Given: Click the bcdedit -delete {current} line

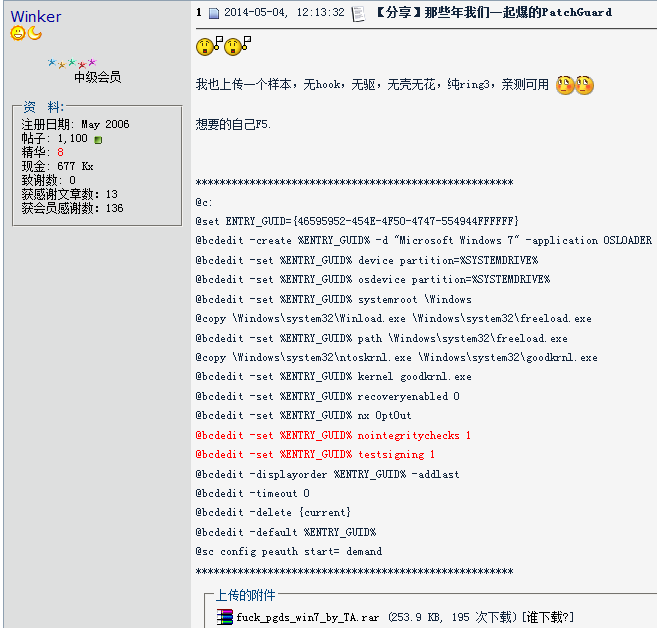Looking at the screenshot, I should point(273,512).
